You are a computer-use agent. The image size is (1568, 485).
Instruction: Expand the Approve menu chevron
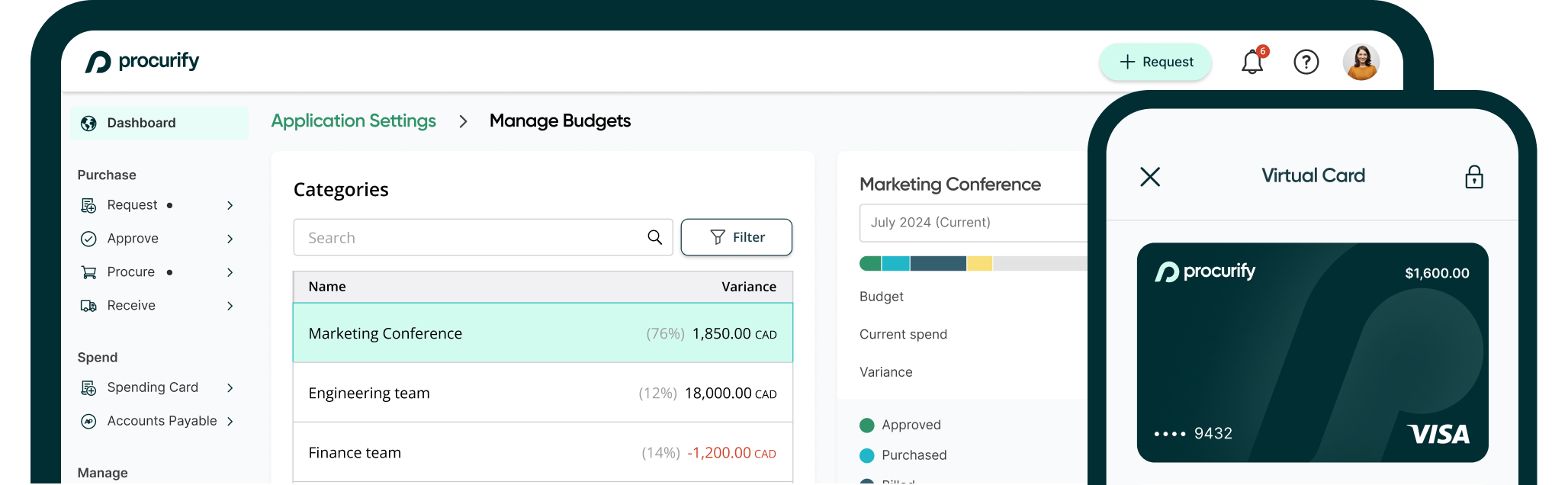[230, 239]
